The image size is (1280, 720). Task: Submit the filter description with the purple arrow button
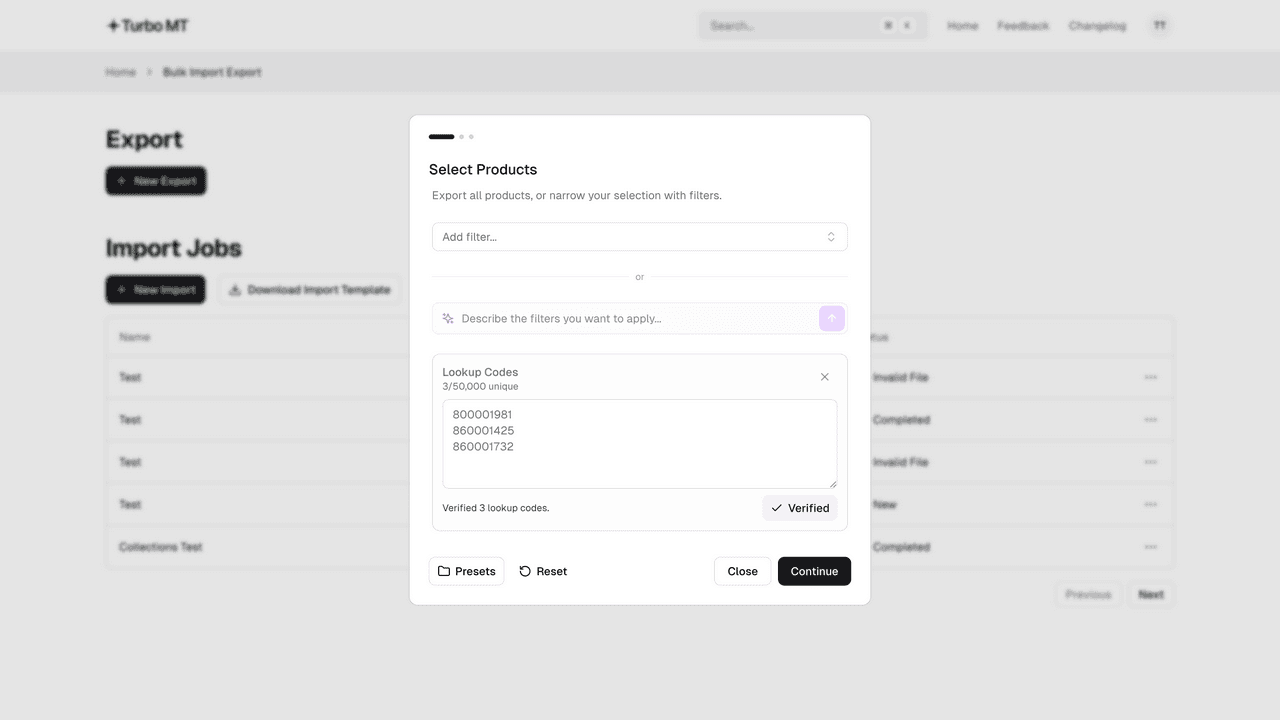point(832,318)
